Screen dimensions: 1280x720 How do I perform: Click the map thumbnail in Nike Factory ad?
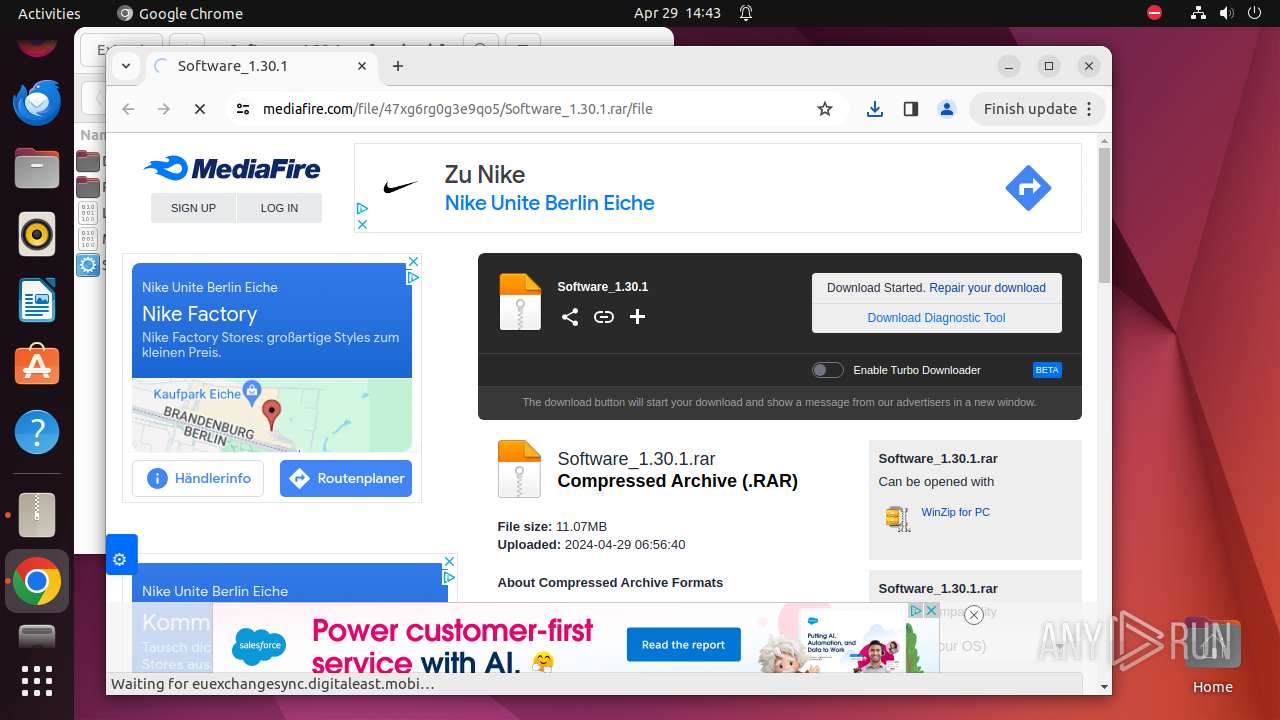272,415
